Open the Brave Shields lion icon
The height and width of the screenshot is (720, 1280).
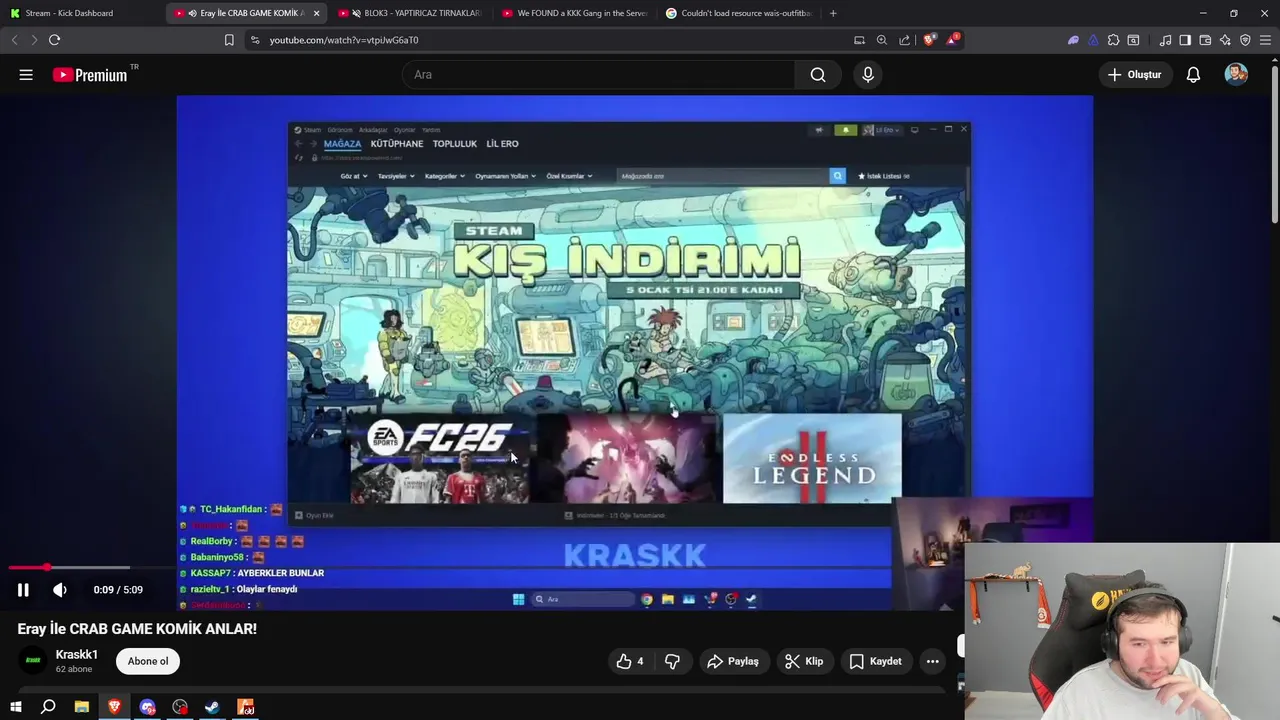(x=929, y=40)
